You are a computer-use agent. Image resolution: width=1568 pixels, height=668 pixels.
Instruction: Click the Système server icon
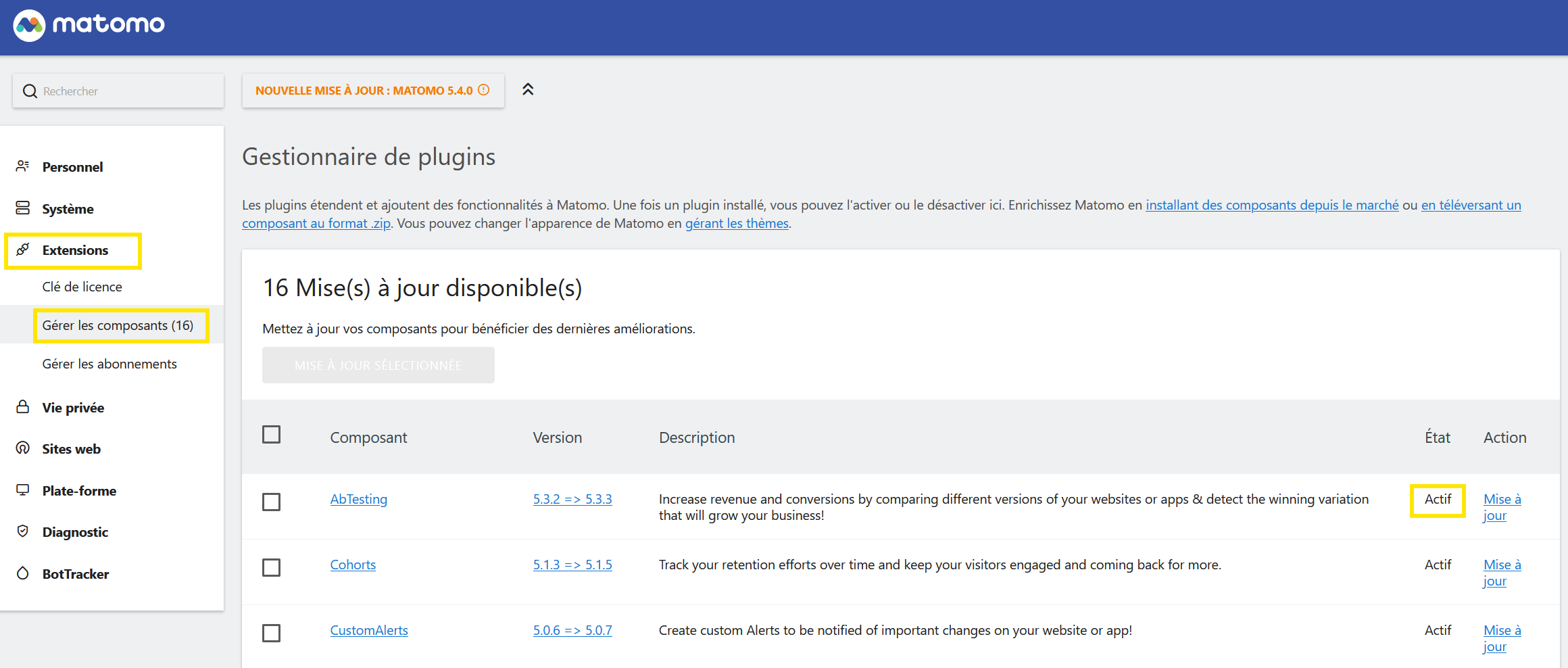coord(23,208)
